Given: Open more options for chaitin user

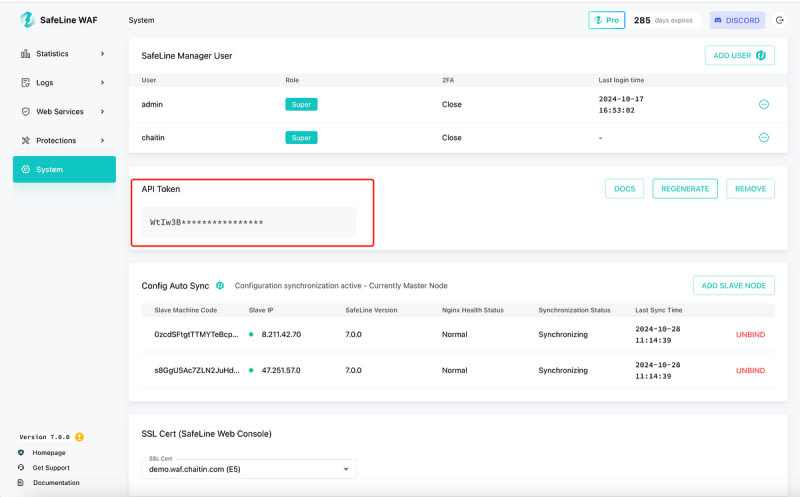Looking at the screenshot, I should [x=763, y=137].
